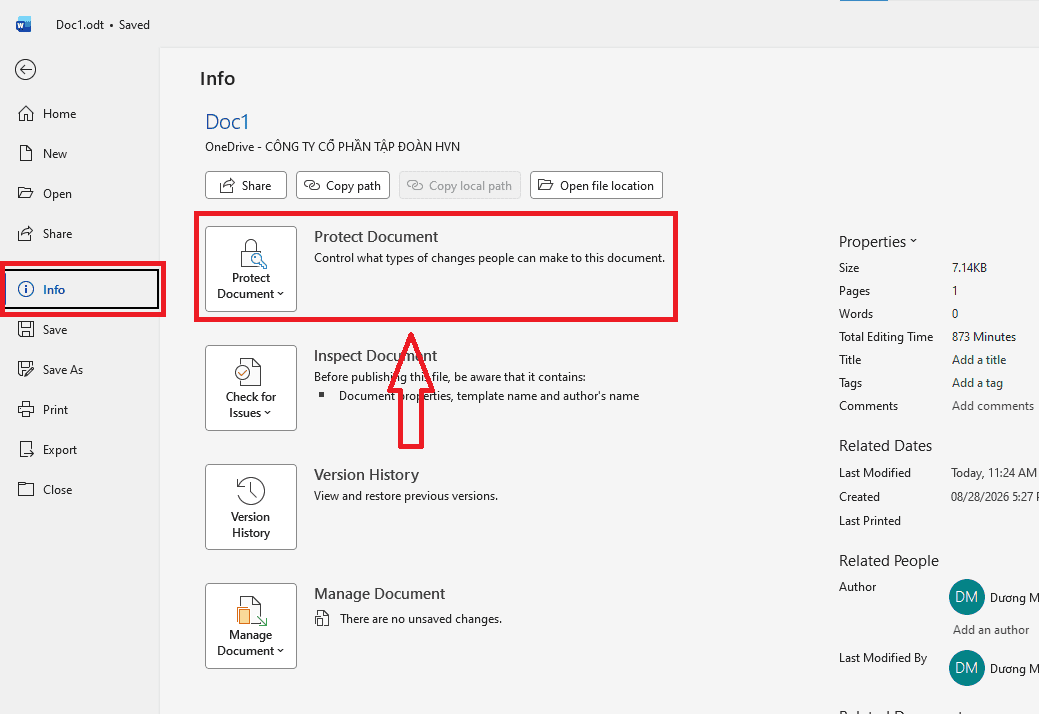The width and height of the screenshot is (1039, 714).
Task: Close the document from the sidebar
Action: coord(80,489)
